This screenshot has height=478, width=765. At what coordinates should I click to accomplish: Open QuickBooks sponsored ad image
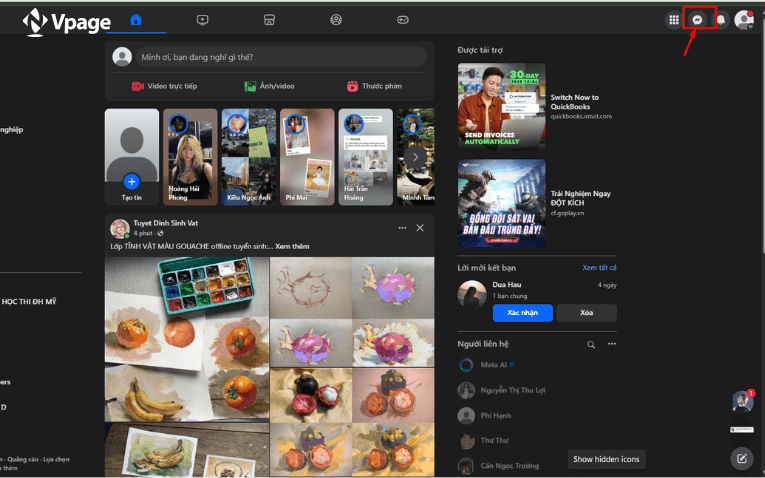click(502, 106)
